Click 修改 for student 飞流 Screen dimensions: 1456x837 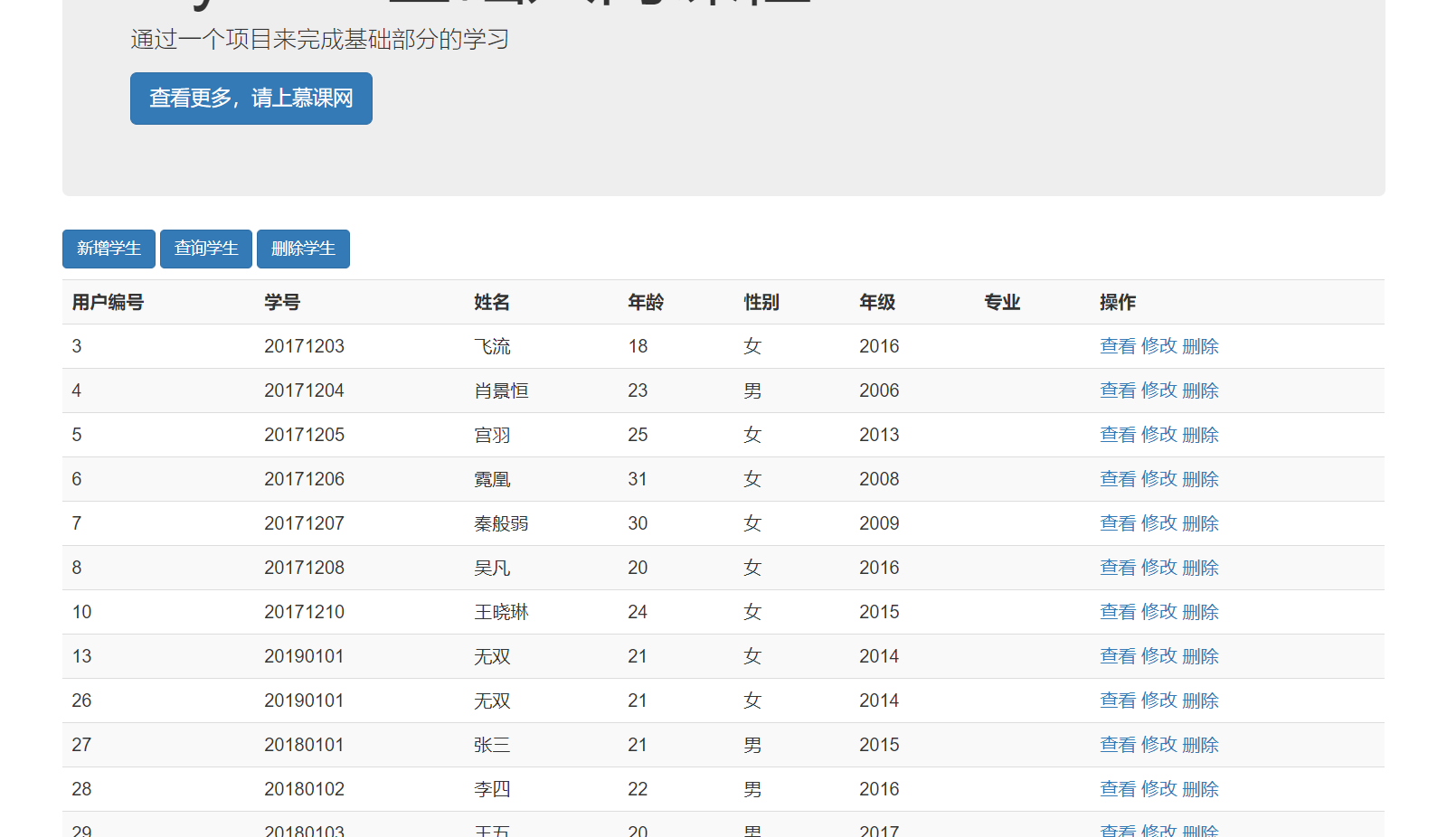click(1159, 346)
